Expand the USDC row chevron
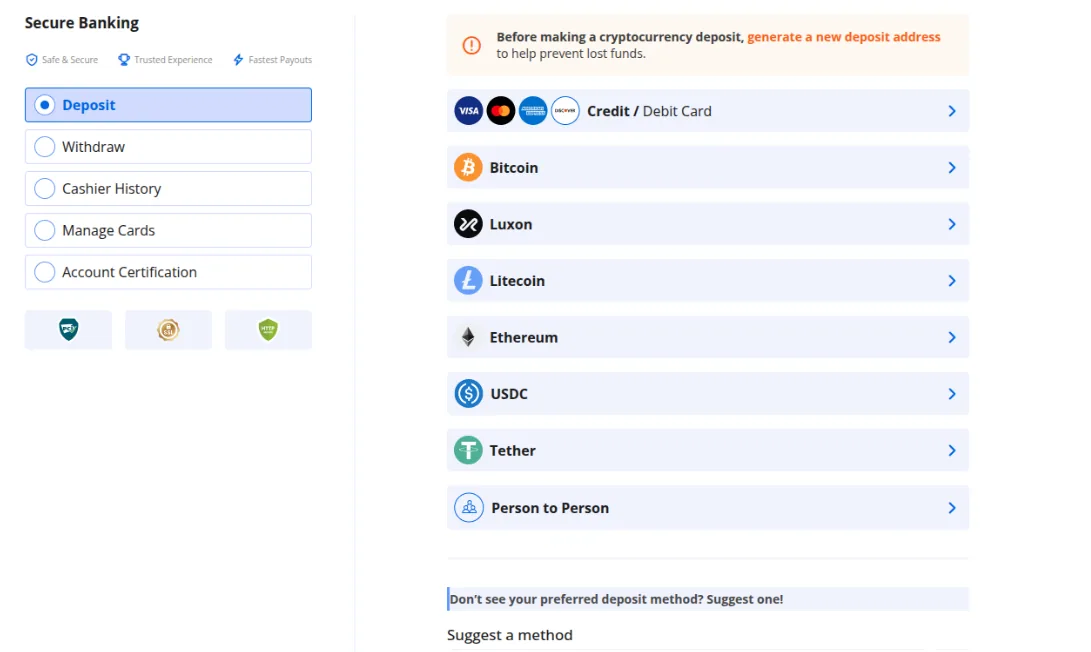Image resolution: width=1091 pixels, height=652 pixels. [952, 394]
